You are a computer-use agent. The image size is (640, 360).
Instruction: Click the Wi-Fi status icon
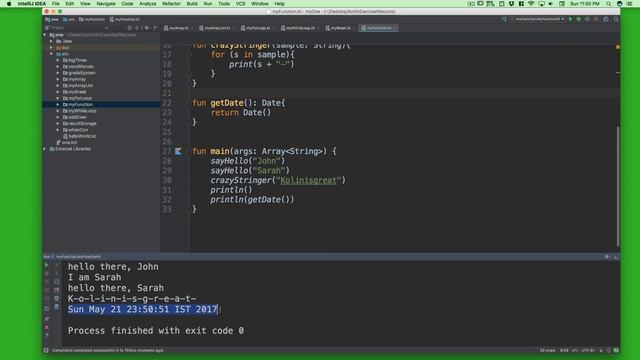(531, 4)
